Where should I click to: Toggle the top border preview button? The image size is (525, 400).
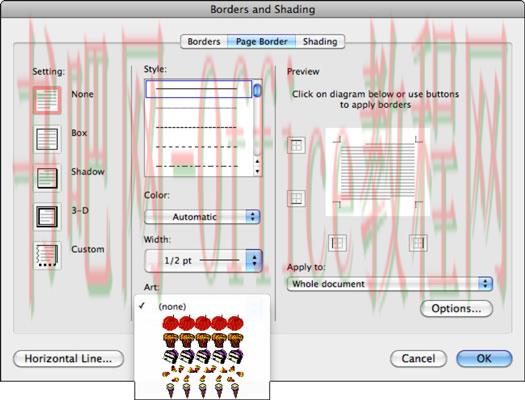[x=296, y=145]
